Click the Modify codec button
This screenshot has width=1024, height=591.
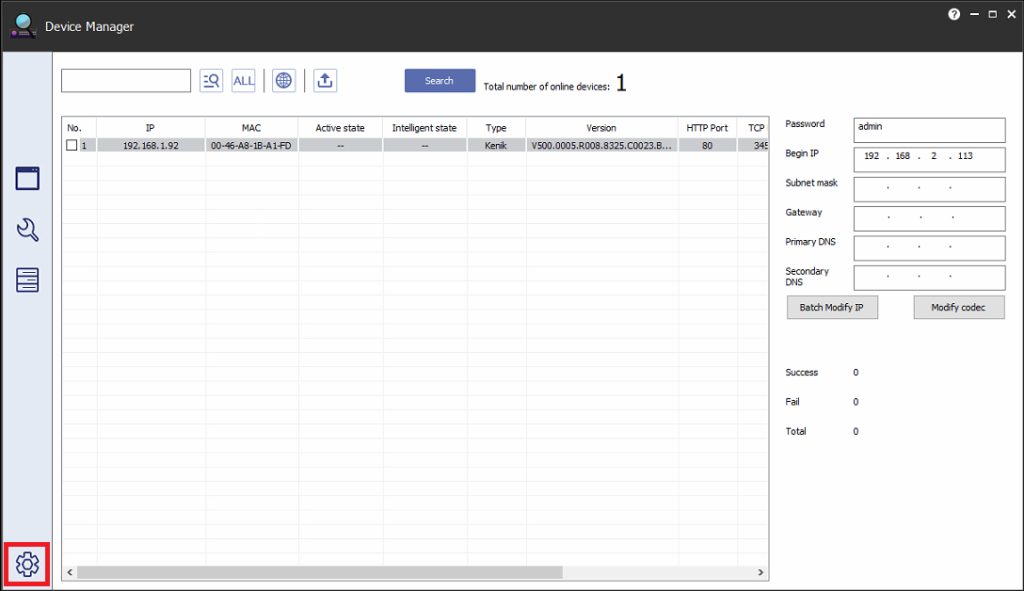(958, 308)
